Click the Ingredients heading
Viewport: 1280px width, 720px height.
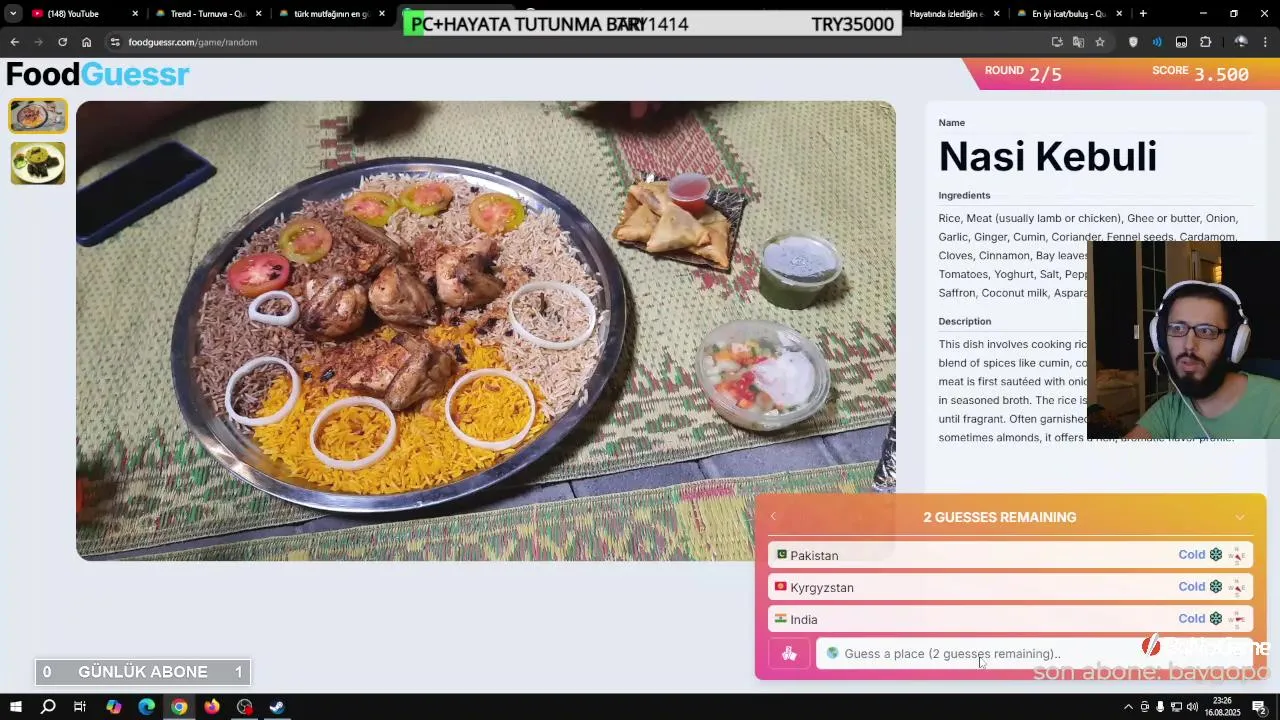pos(964,196)
